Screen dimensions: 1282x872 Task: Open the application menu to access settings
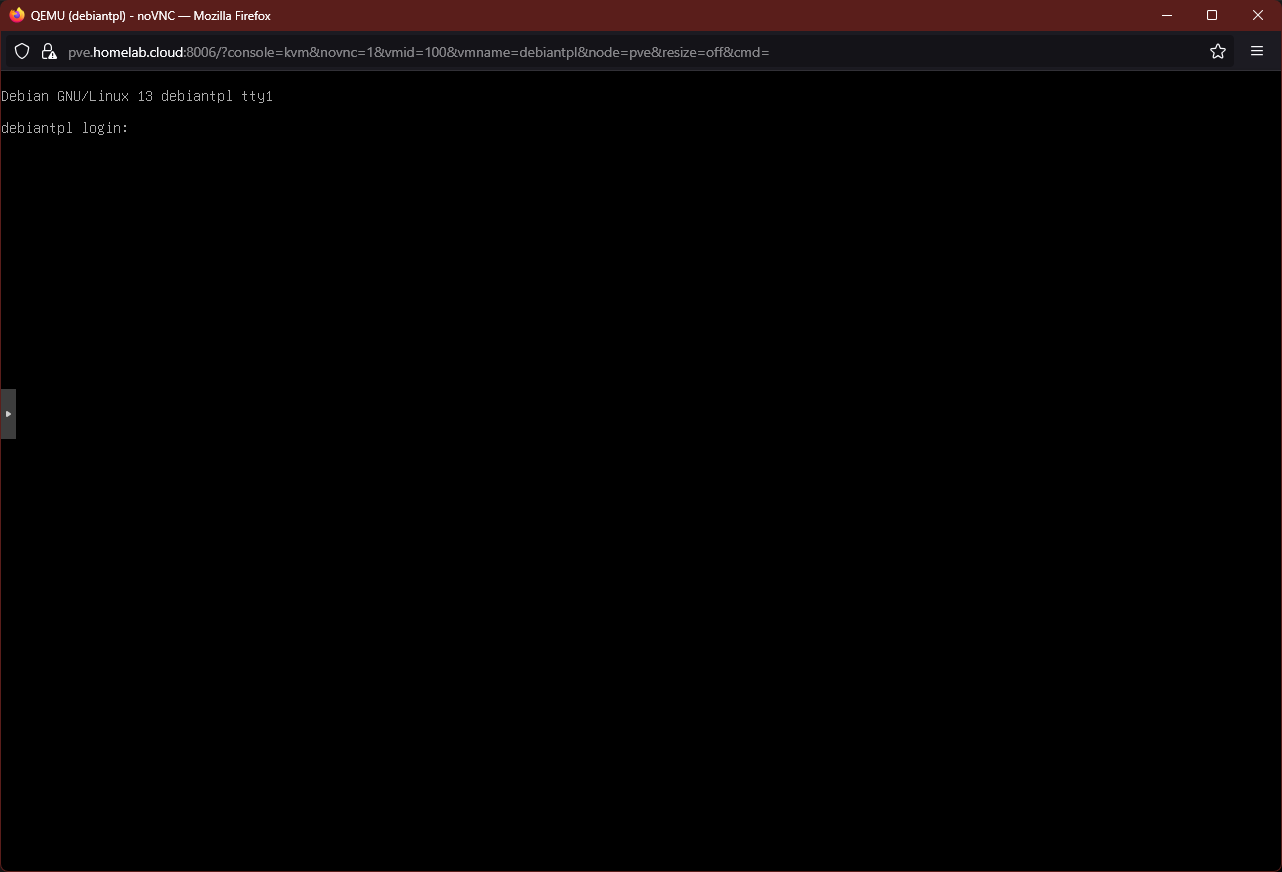click(x=1257, y=51)
